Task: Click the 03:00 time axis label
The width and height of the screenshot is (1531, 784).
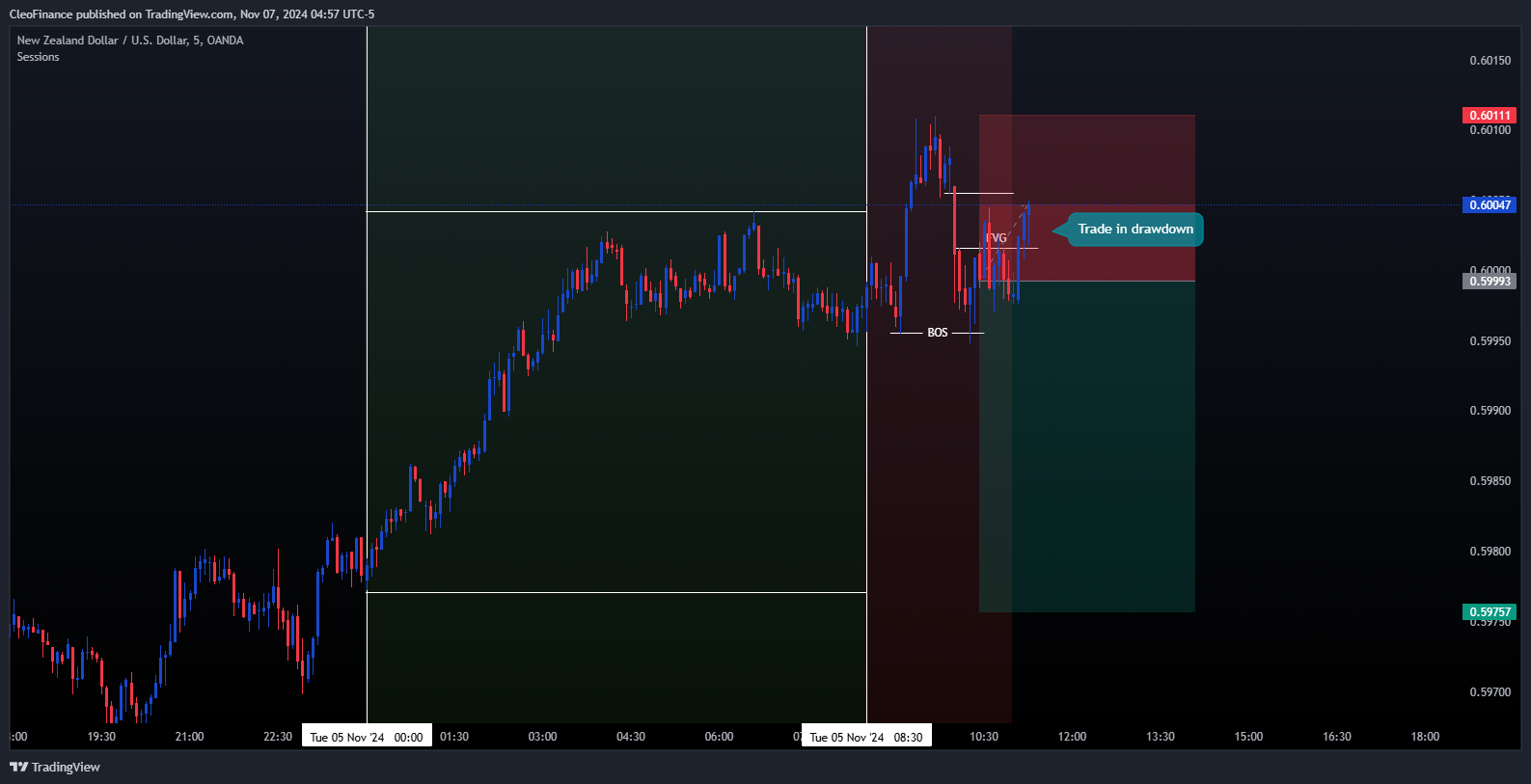Action: [542, 737]
